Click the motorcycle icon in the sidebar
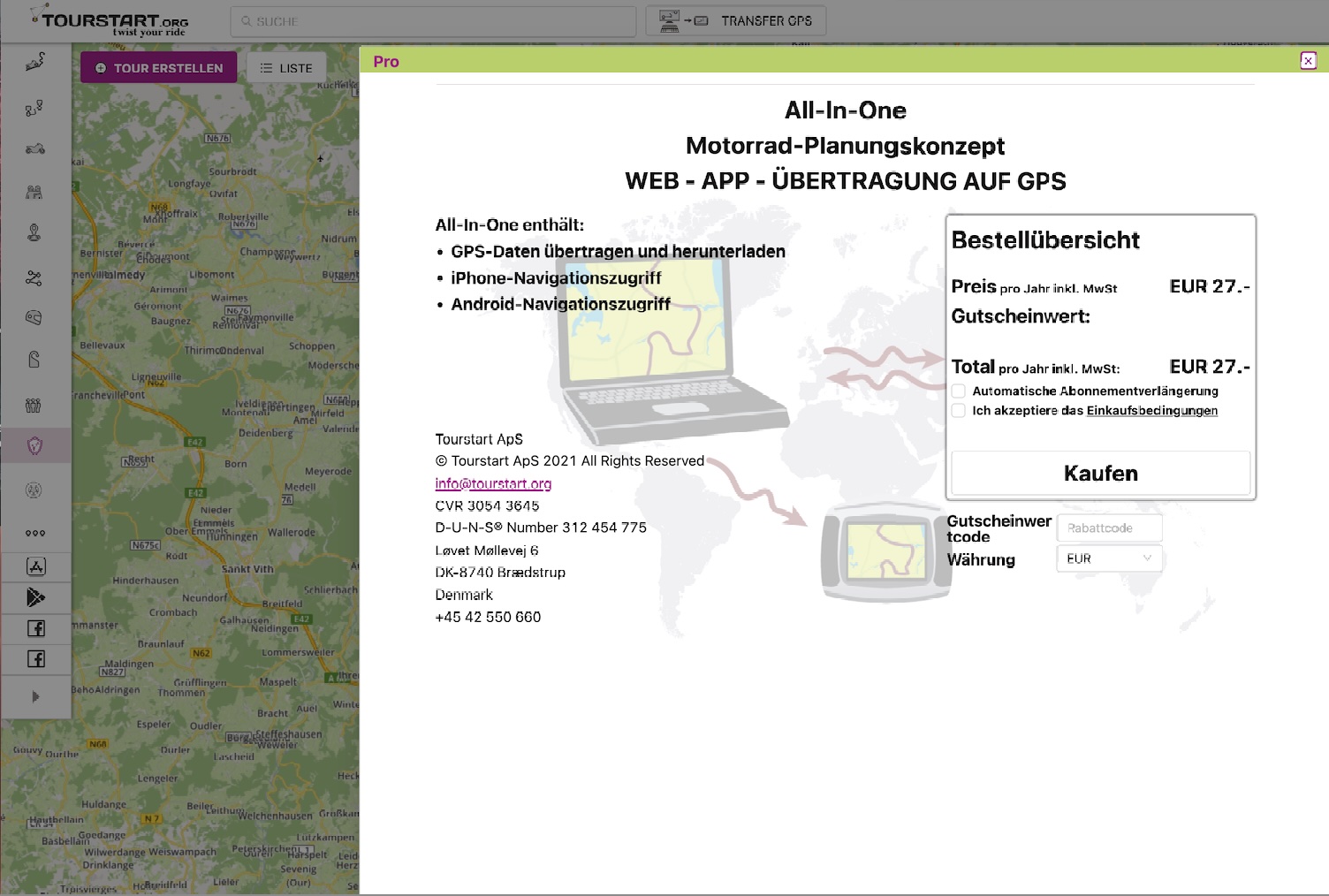 coord(34,148)
